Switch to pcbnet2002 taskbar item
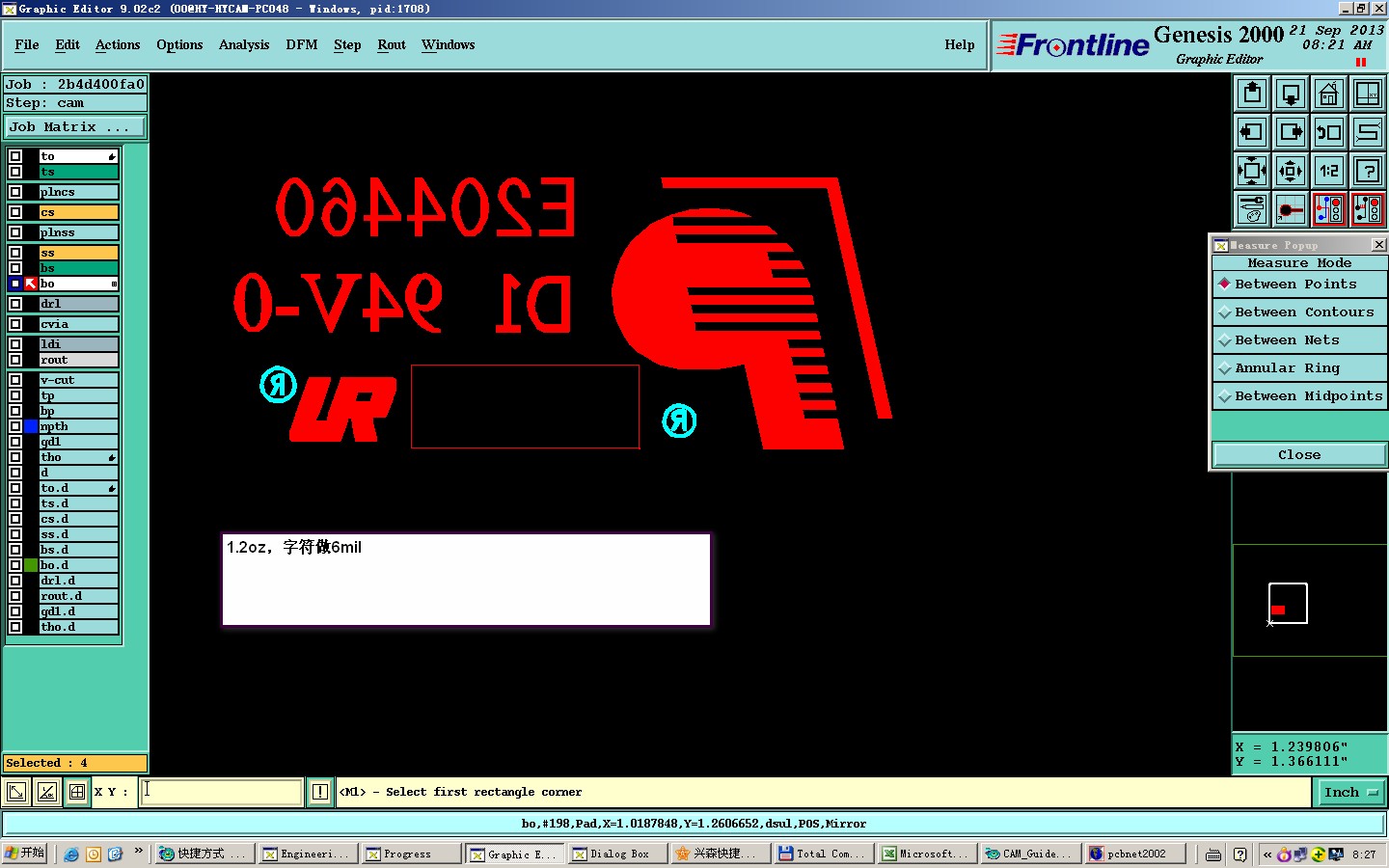This screenshot has height=868, width=1389. point(1133,854)
